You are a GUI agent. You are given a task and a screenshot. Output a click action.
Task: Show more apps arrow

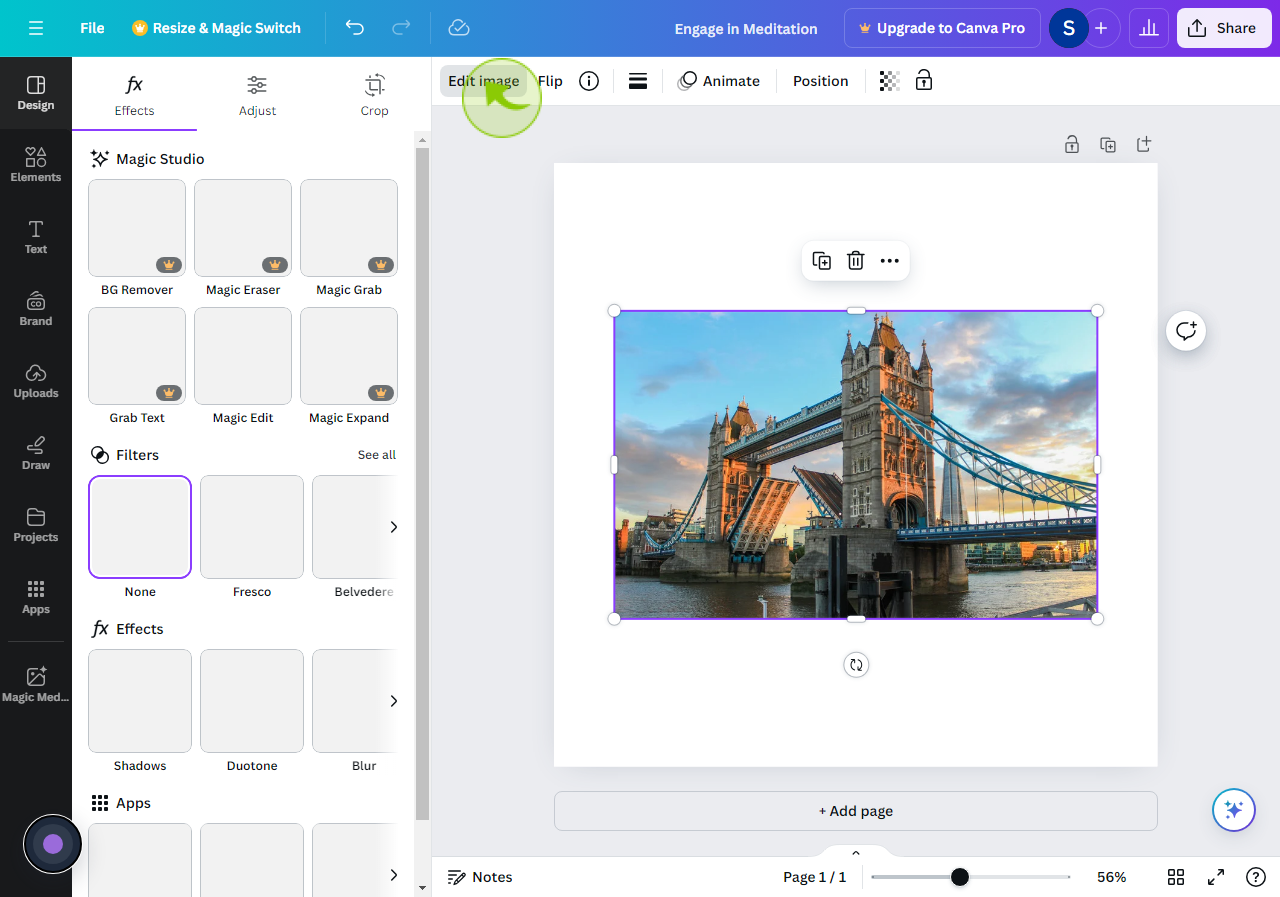click(x=393, y=875)
